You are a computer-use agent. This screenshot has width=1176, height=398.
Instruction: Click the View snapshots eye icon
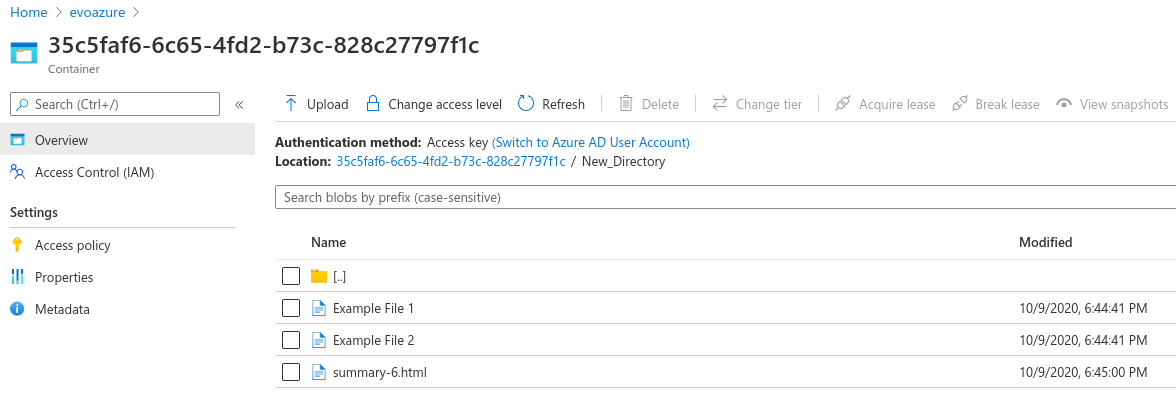[x=1064, y=103]
